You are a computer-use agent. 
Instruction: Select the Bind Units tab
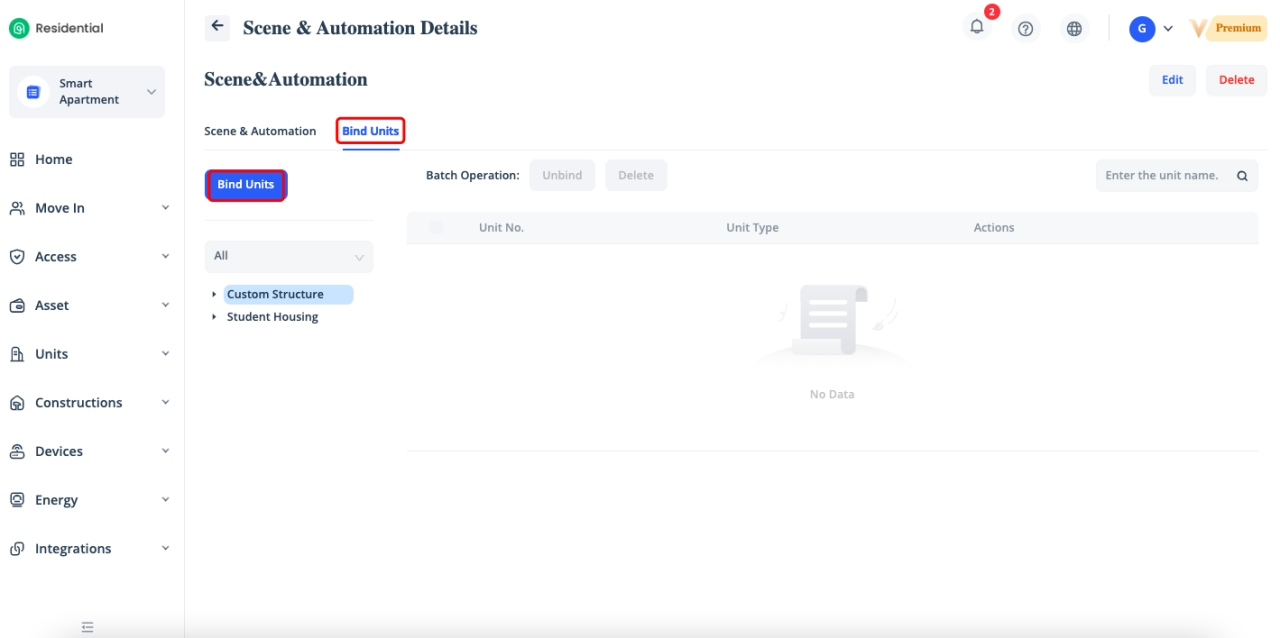370,131
